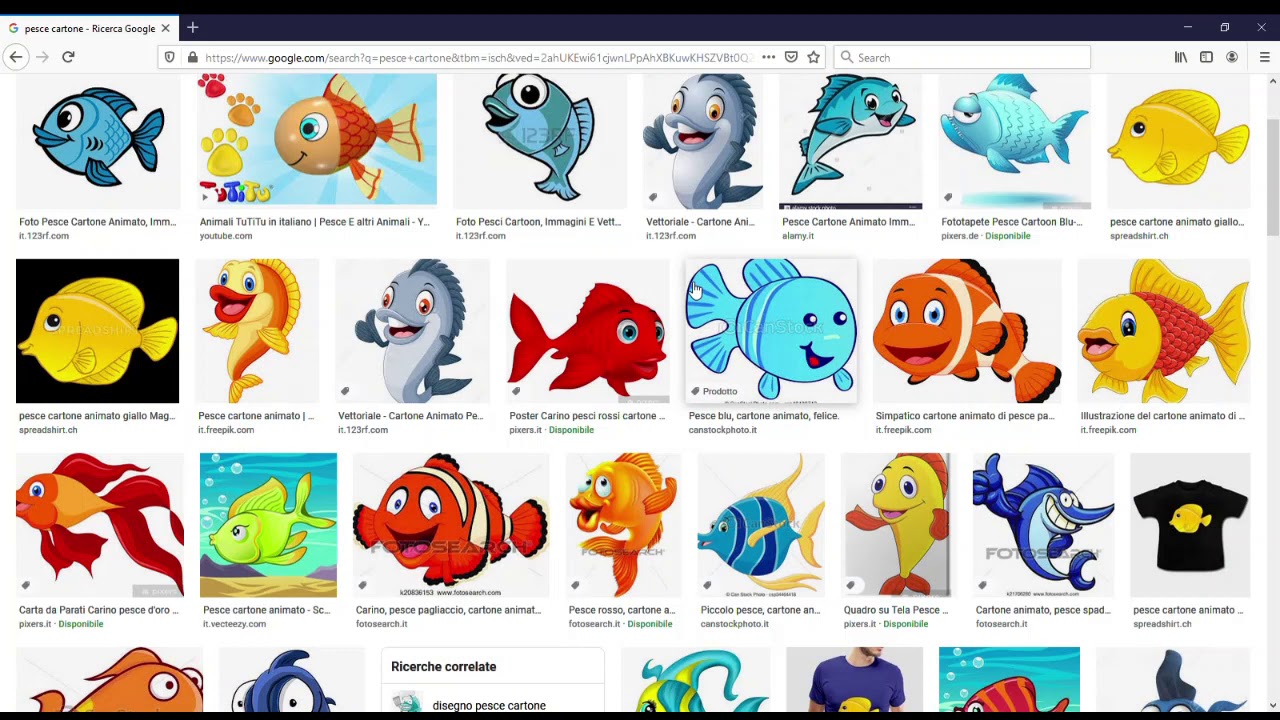Click it.vecteezy.com source text
The height and width of the screenshot is (720, 1280).
234,624
